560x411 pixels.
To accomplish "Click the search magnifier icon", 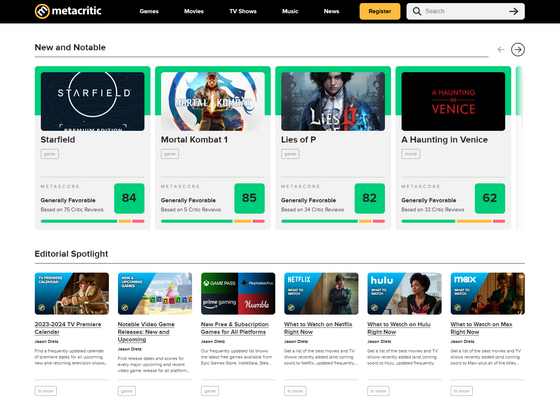I will (417, 11).
